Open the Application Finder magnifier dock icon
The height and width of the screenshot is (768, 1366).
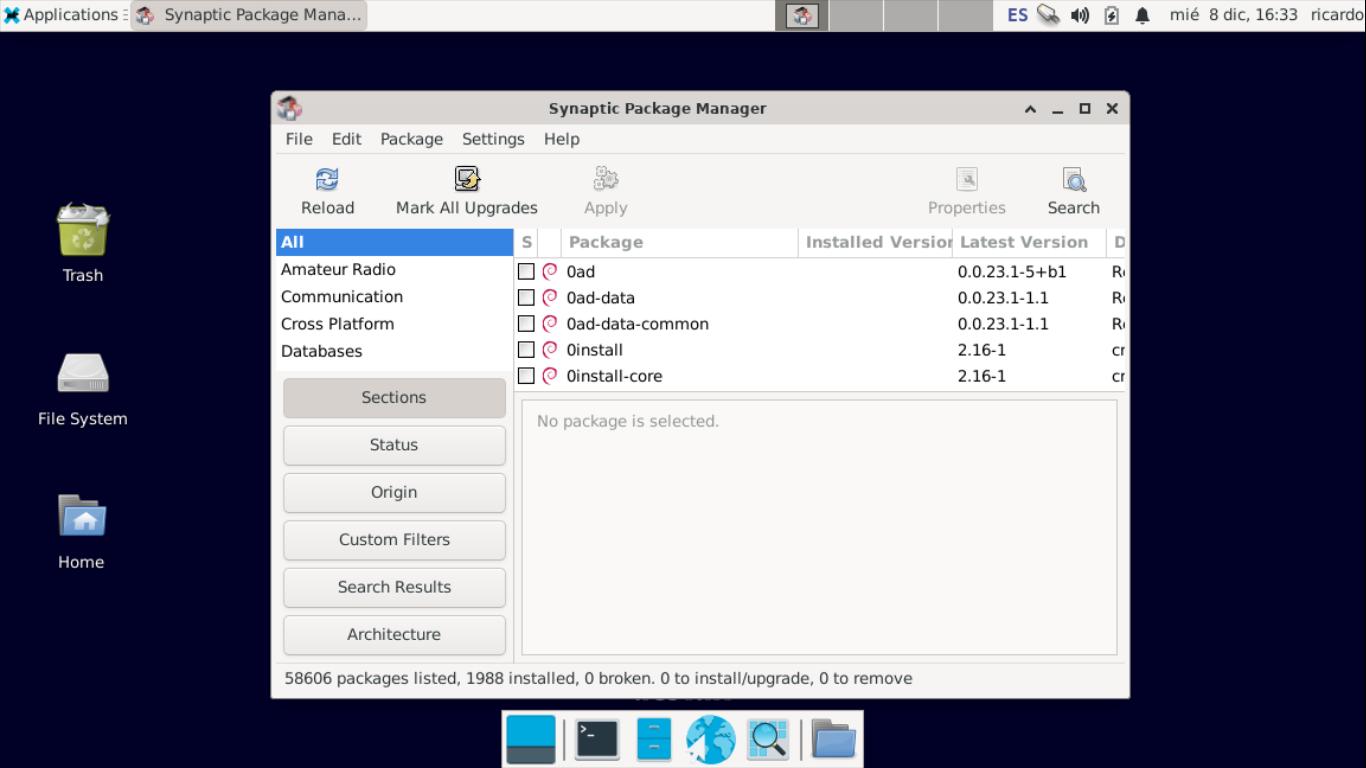[x=767, y=740]
